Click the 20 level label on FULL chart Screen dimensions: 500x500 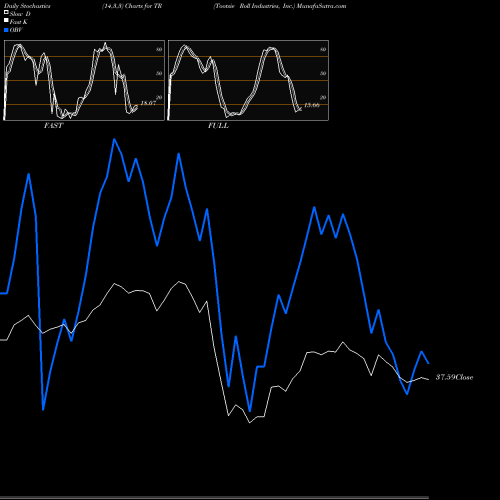[x=323, y=97]
